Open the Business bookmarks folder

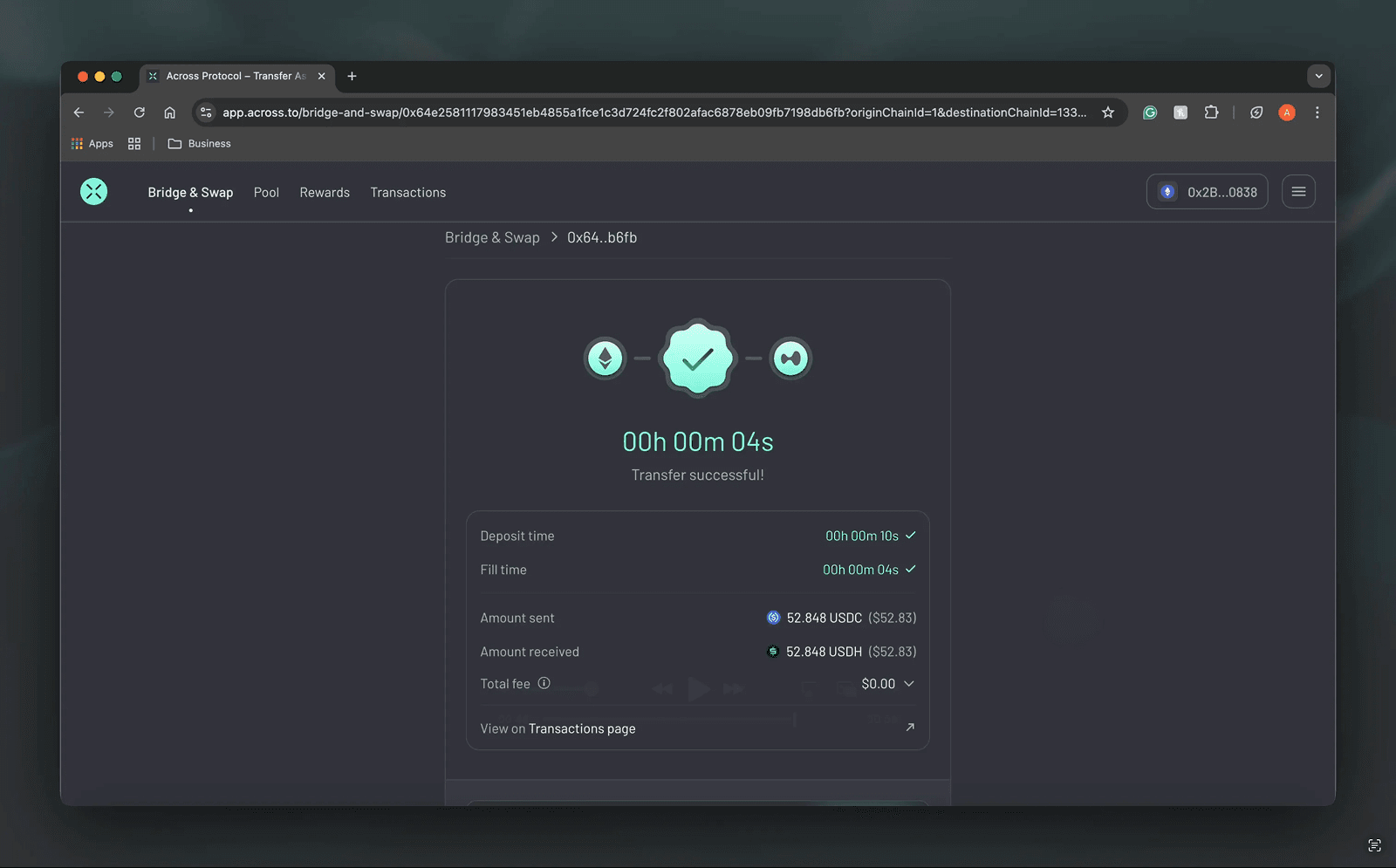(200, 144)
